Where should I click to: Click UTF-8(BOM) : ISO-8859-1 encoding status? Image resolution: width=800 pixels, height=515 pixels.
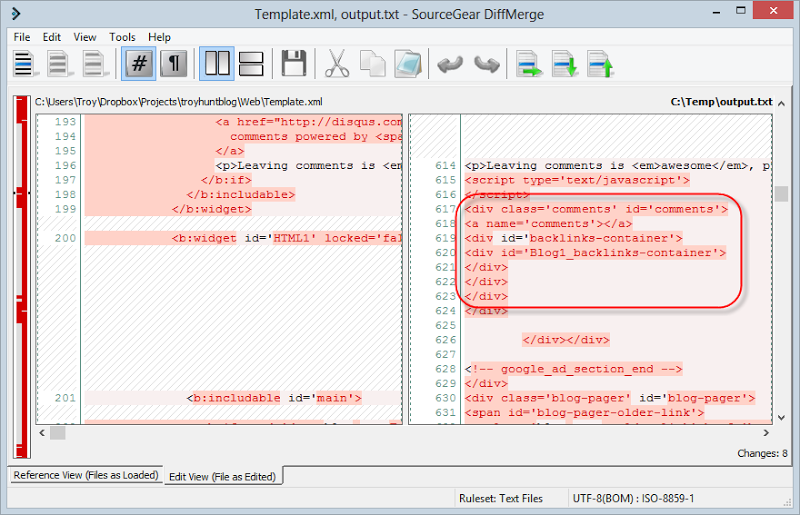(x=633, y=499)
